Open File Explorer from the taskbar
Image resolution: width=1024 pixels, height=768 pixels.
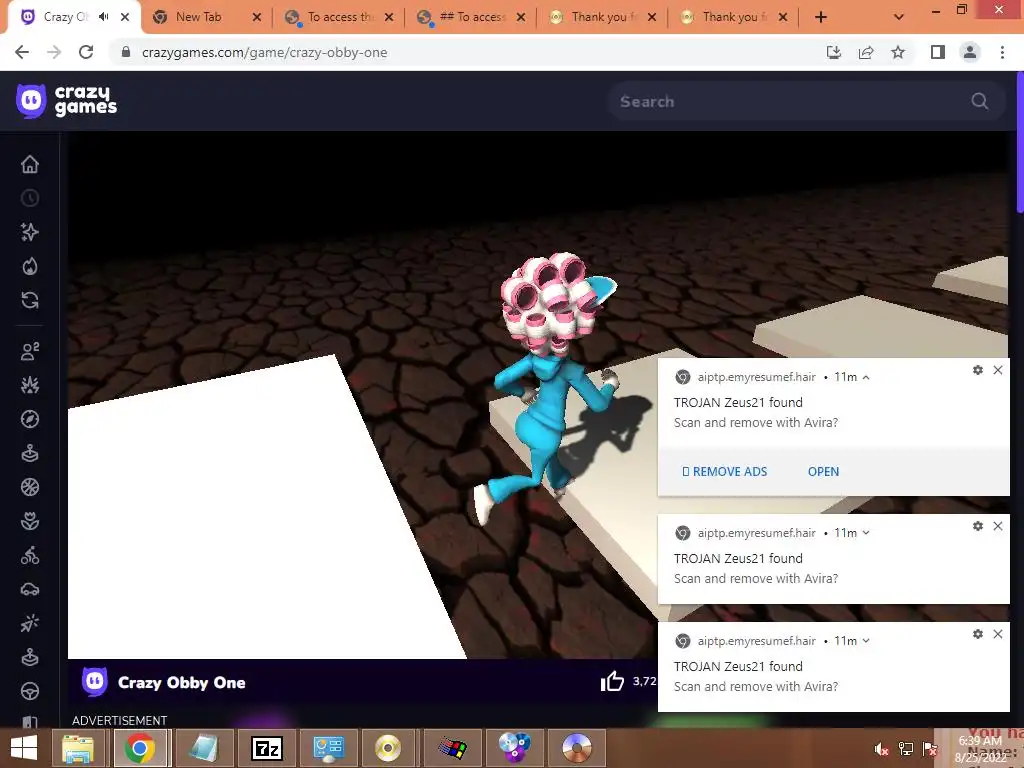pyautogui.click(x=78, y=748)
